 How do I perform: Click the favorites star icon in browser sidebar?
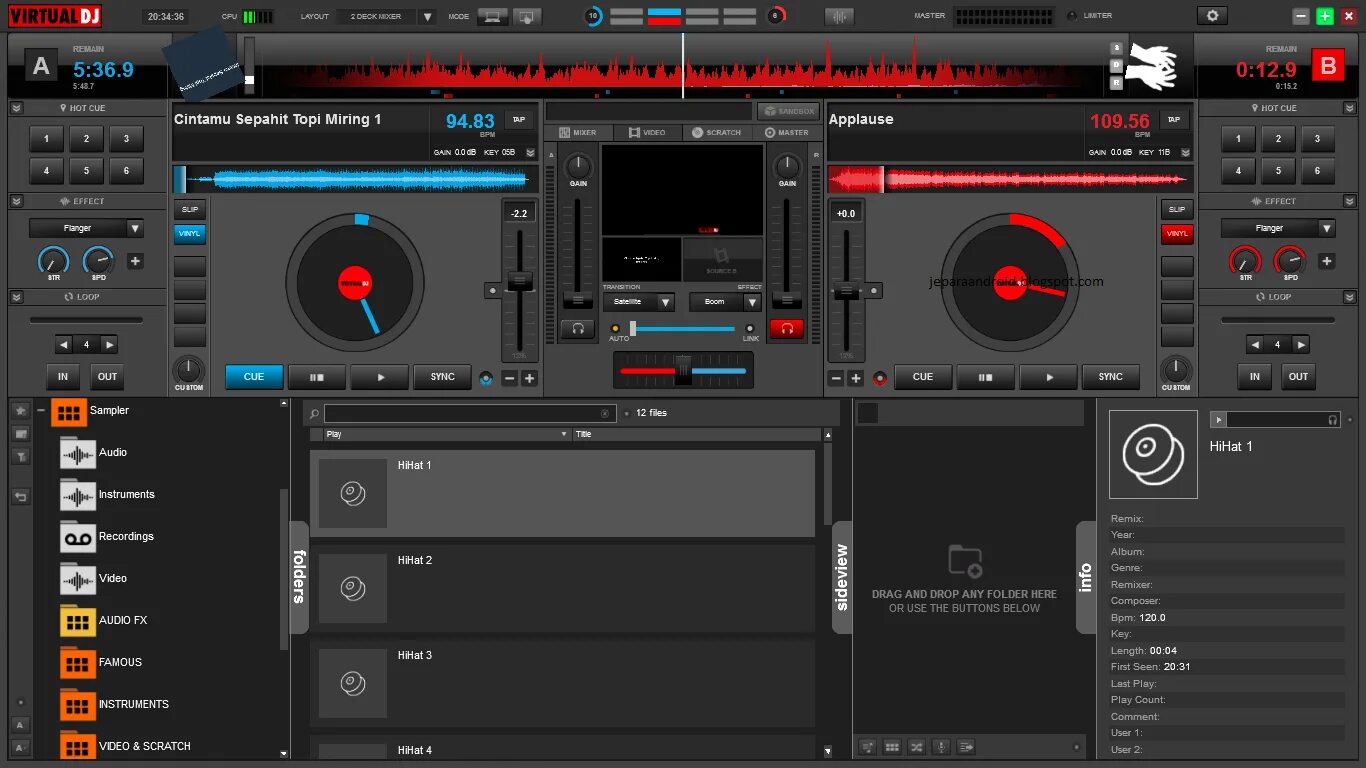21,411
